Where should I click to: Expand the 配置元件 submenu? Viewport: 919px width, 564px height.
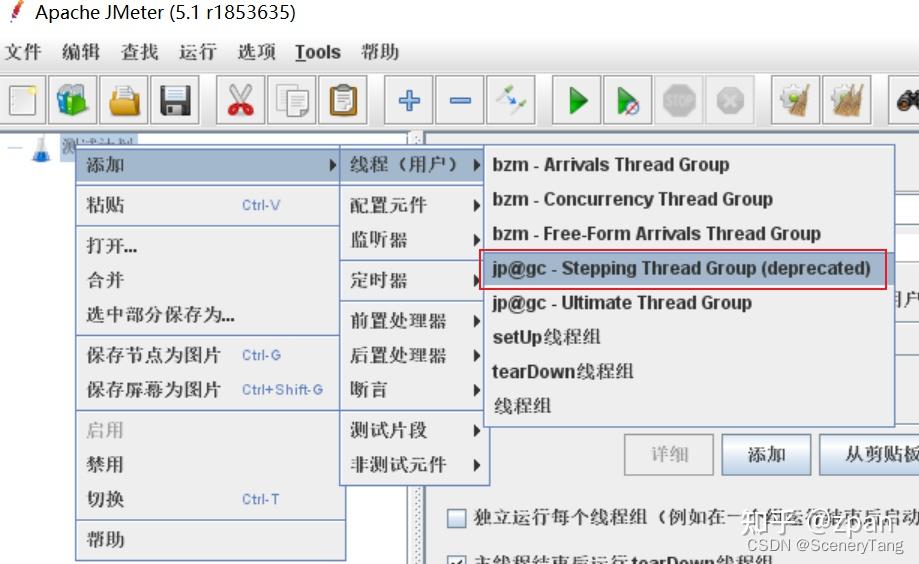[x=412, y=205]
